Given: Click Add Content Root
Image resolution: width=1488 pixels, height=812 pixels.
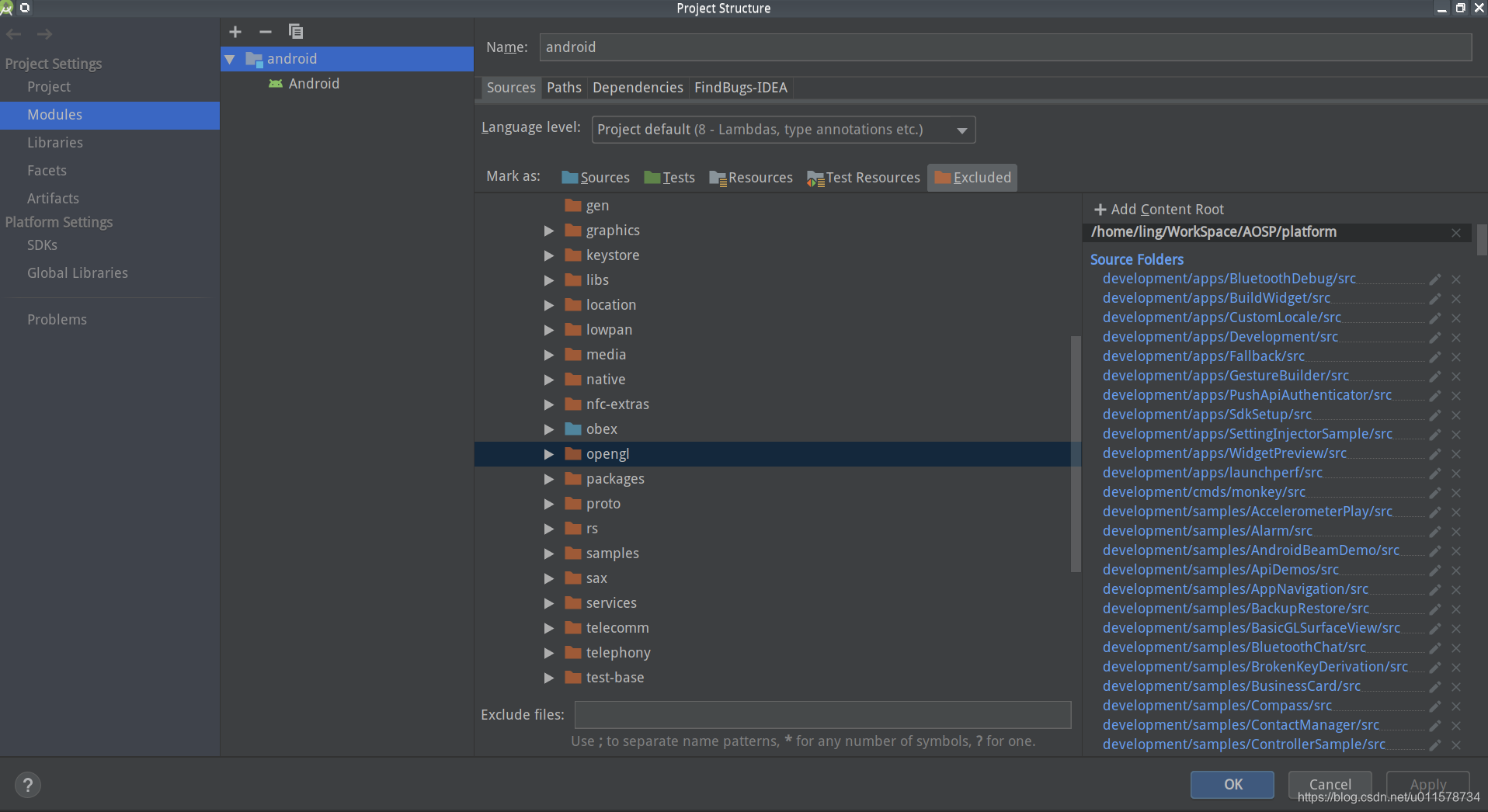Looking at the screenshot, I should [1159, 210].
